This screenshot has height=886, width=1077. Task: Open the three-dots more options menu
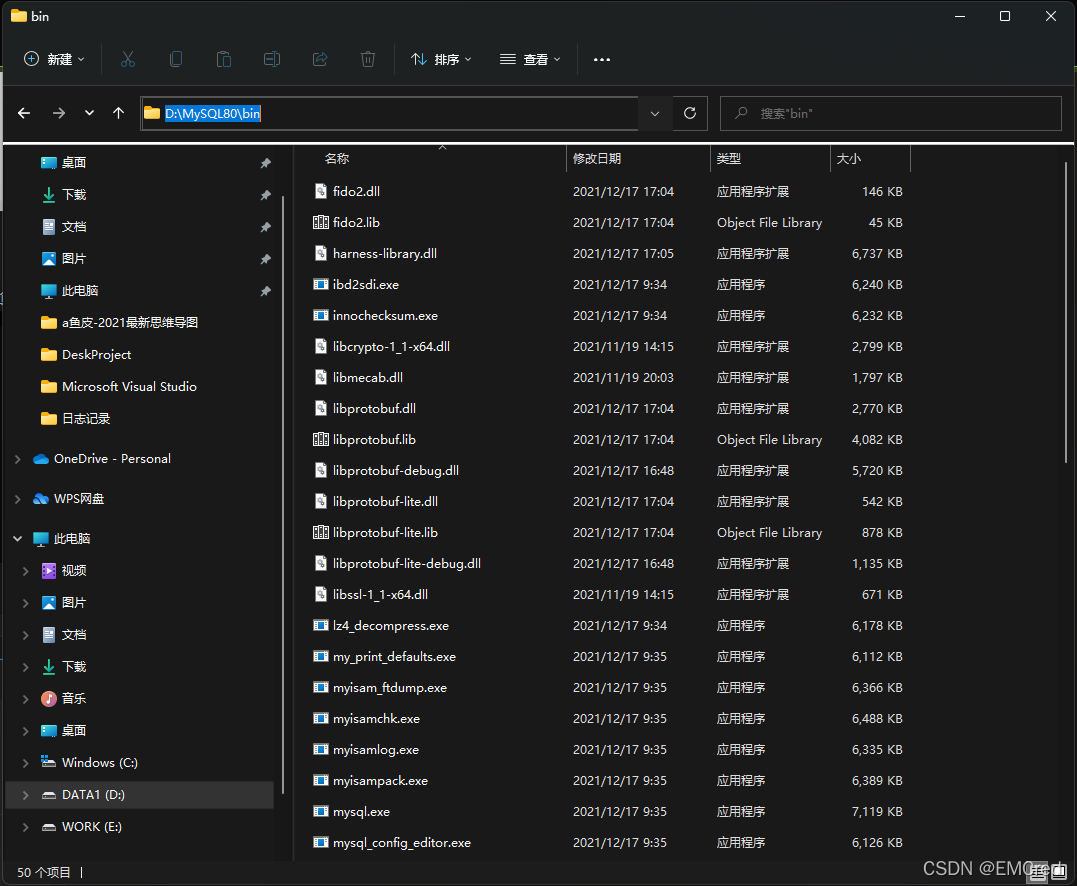pos(602,60)
